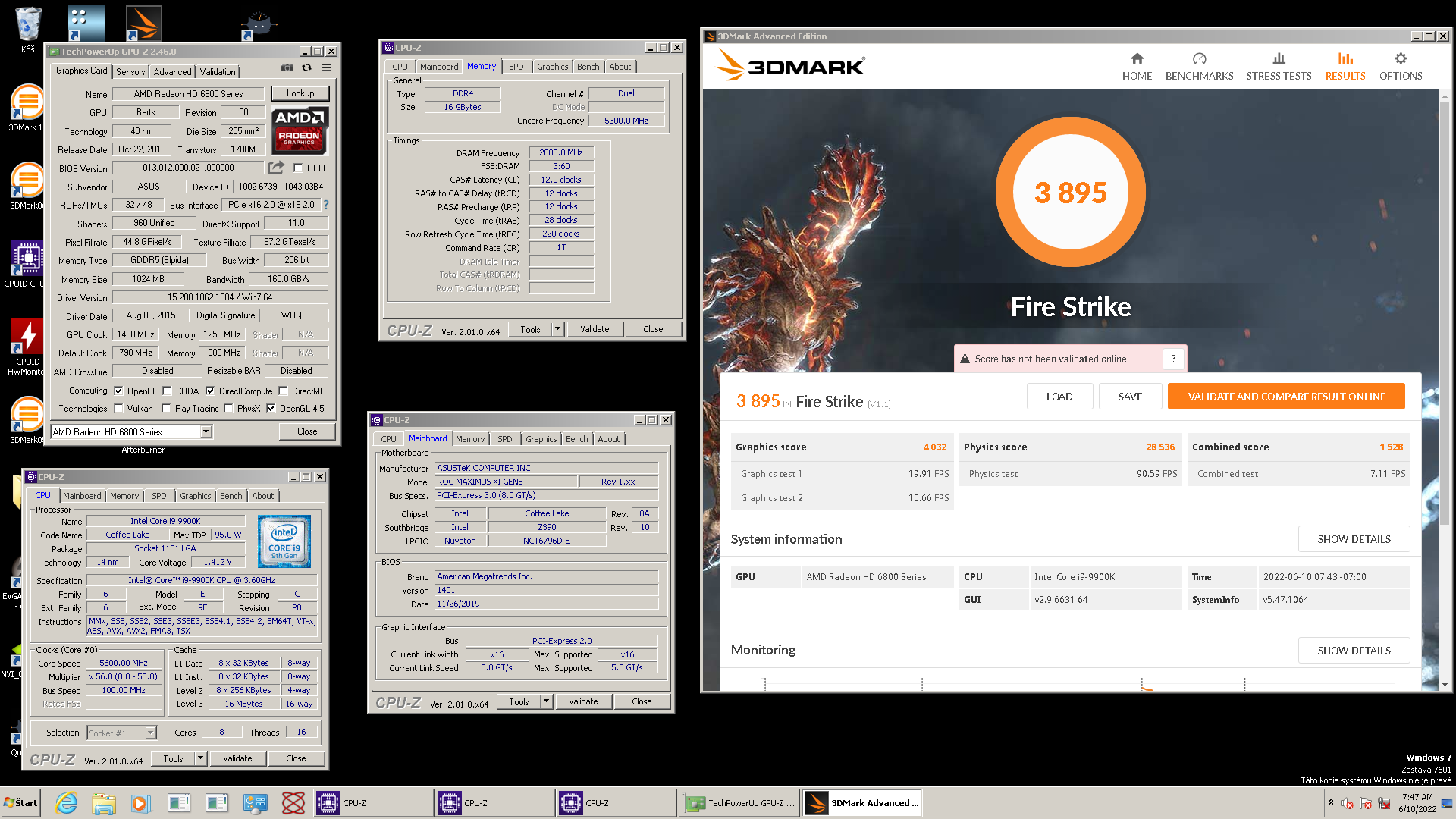Select the Bench tab in CPU-Z Mainboard window
1456x819 pixels.
pos(576,439)
